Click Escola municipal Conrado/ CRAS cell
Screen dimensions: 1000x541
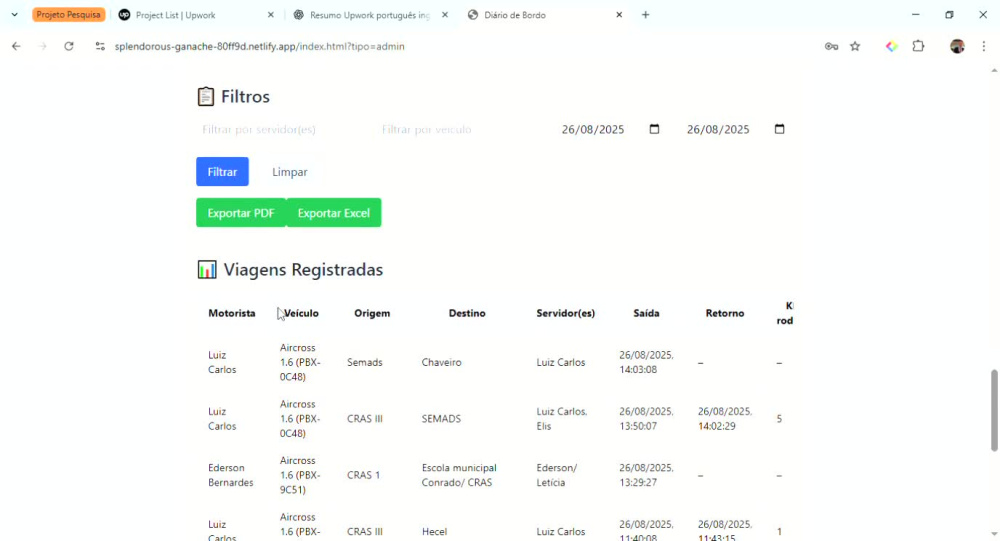(459, 475)
